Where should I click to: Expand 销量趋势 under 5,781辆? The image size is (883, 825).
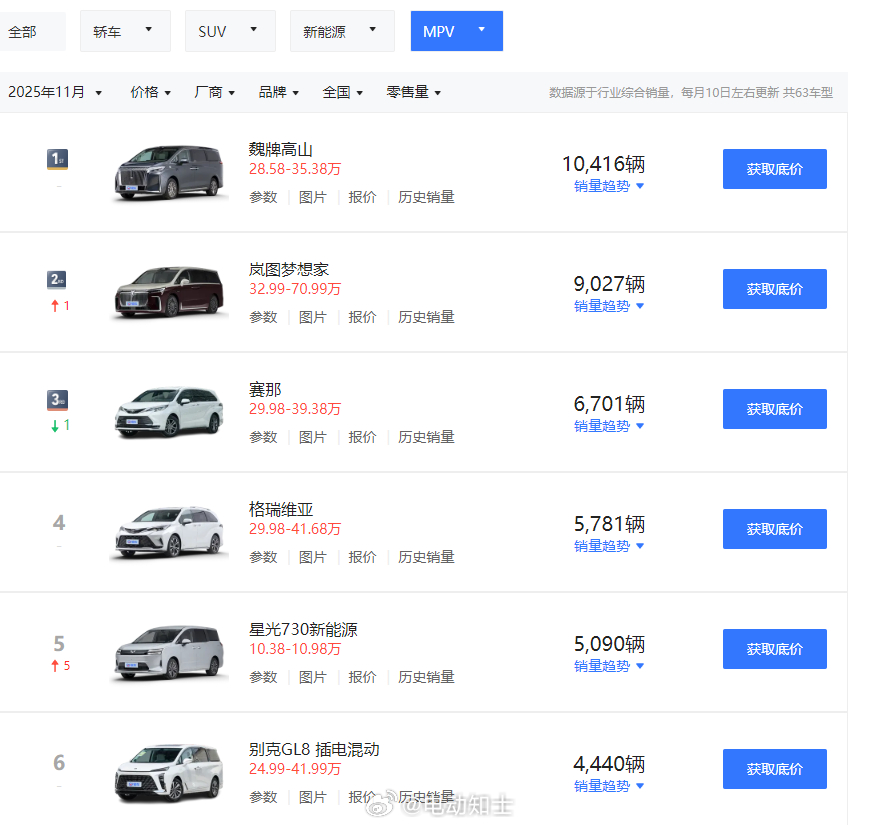(609, 546)
